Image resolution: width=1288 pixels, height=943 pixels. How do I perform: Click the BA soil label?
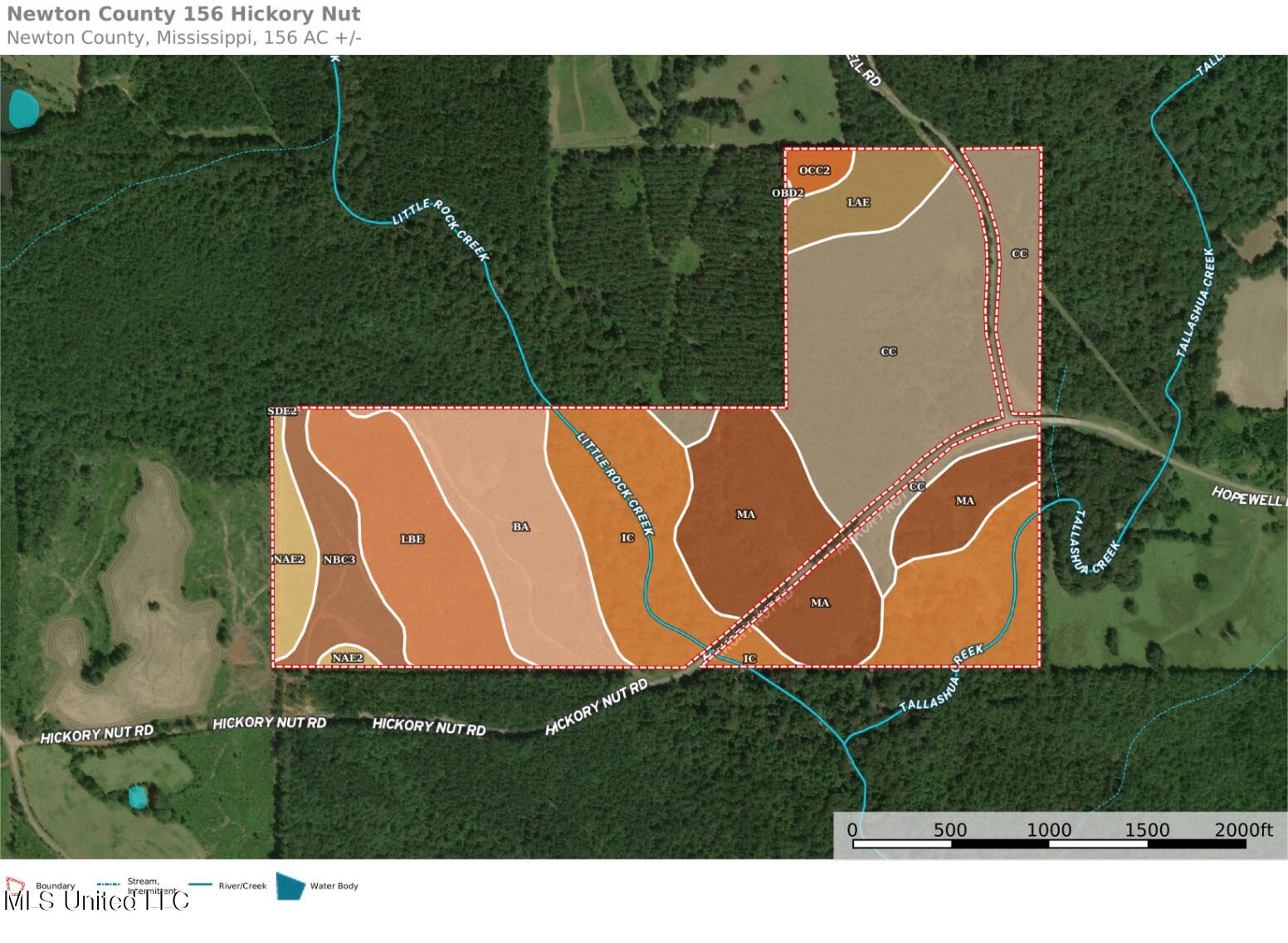click(x=520, y=526)
